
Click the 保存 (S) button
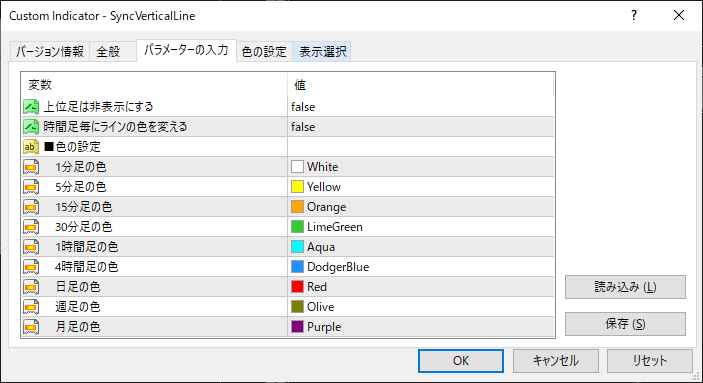point(625,324)
